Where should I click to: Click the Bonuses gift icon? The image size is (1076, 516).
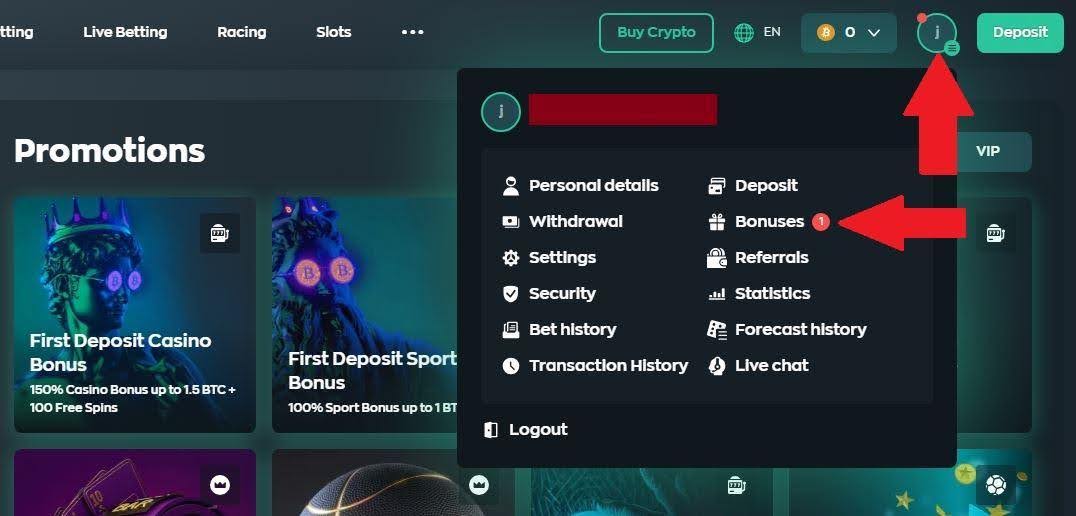[x=717, y=222]
